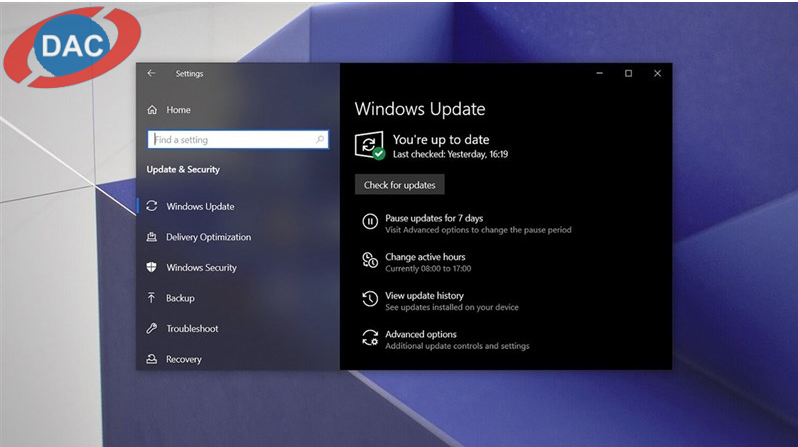The width and height of the screenshot is (798, 447).
Task: Click the advanced options gear icon
Action: click(370, 338)
